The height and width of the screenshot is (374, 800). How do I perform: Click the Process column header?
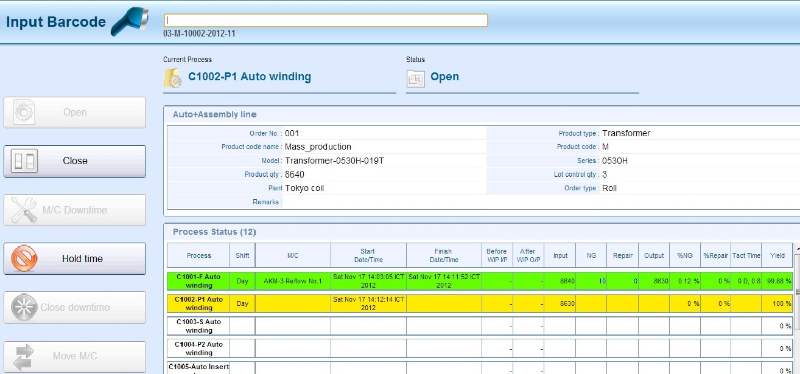pyautogui.click(x=198, y=256)
